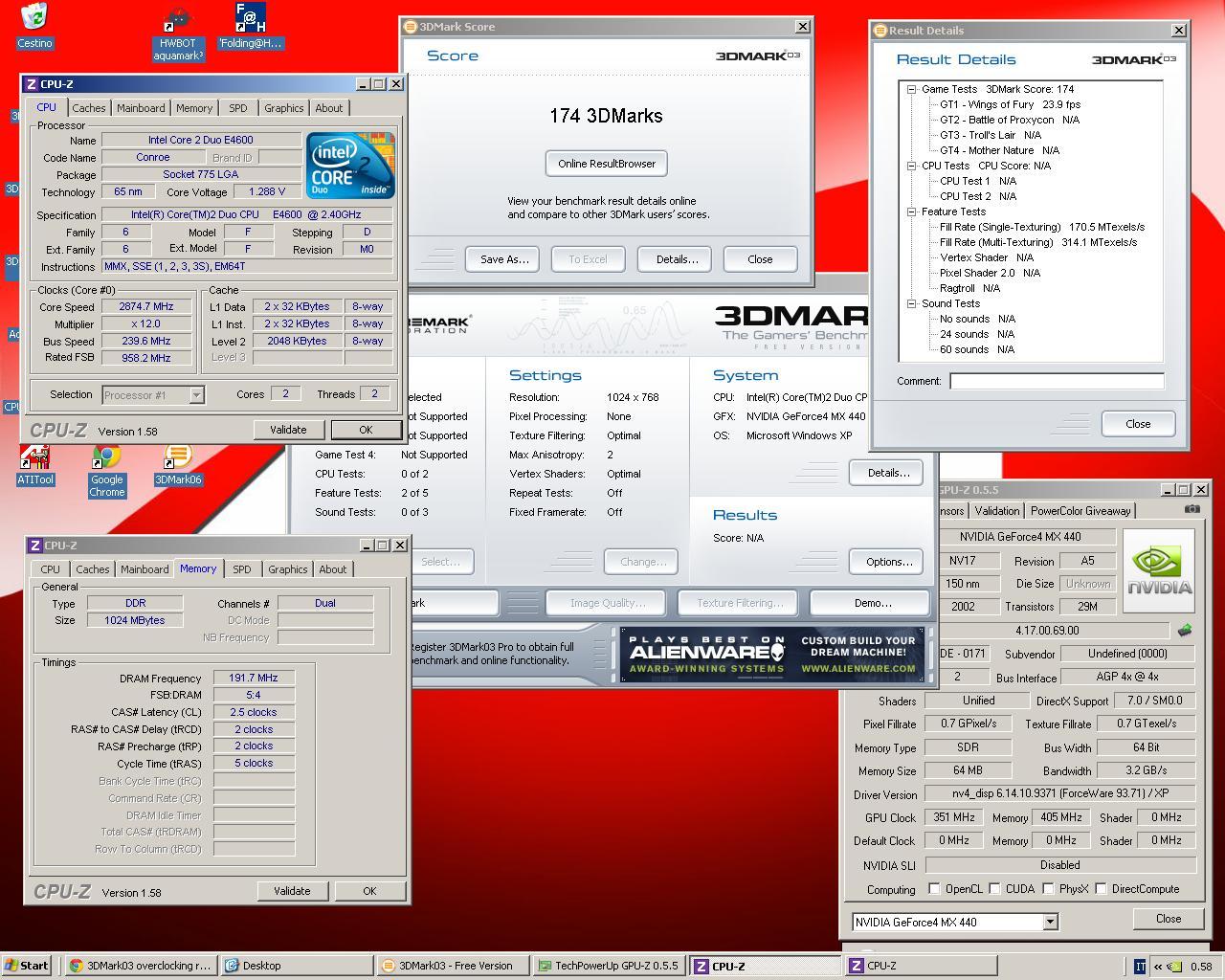Click the Intel Core 2 Duo logo

350,167
